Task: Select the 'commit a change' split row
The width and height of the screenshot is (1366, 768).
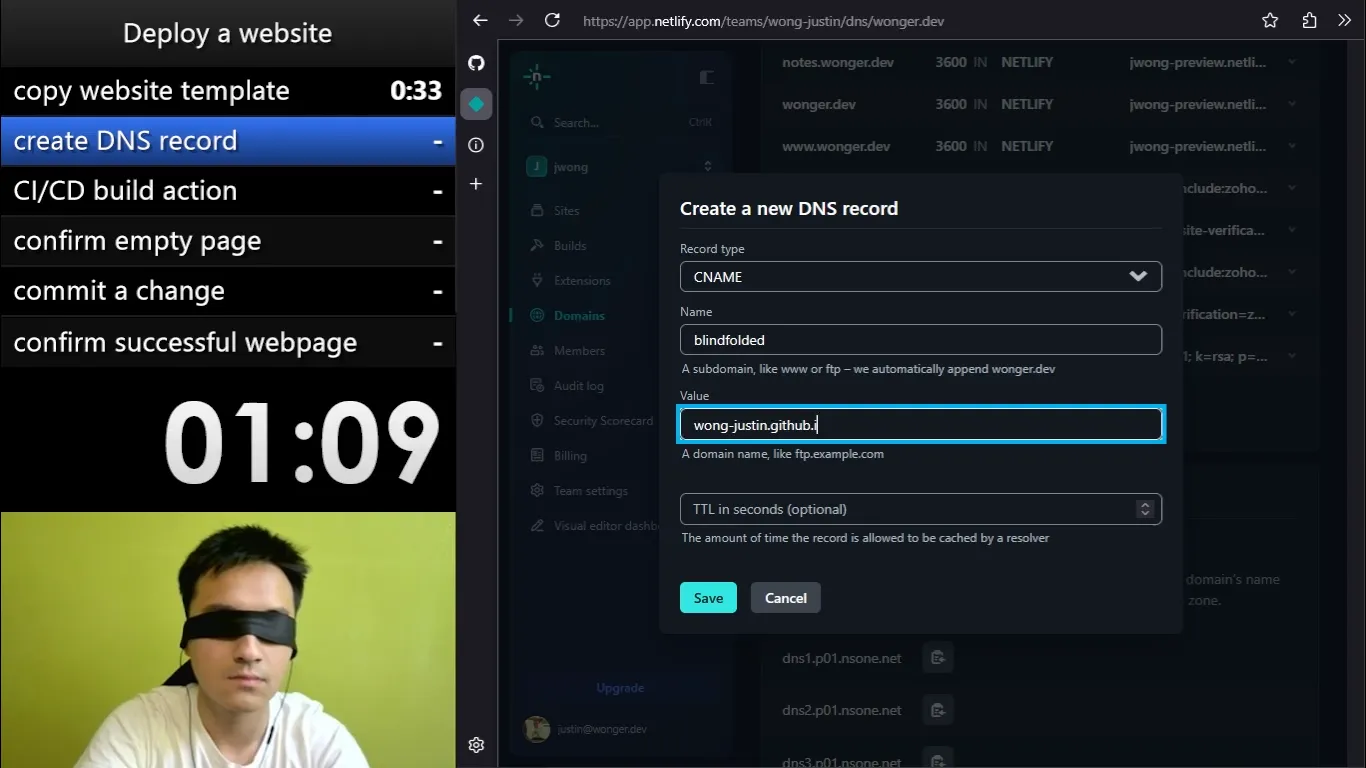Action: pos(228,291)
